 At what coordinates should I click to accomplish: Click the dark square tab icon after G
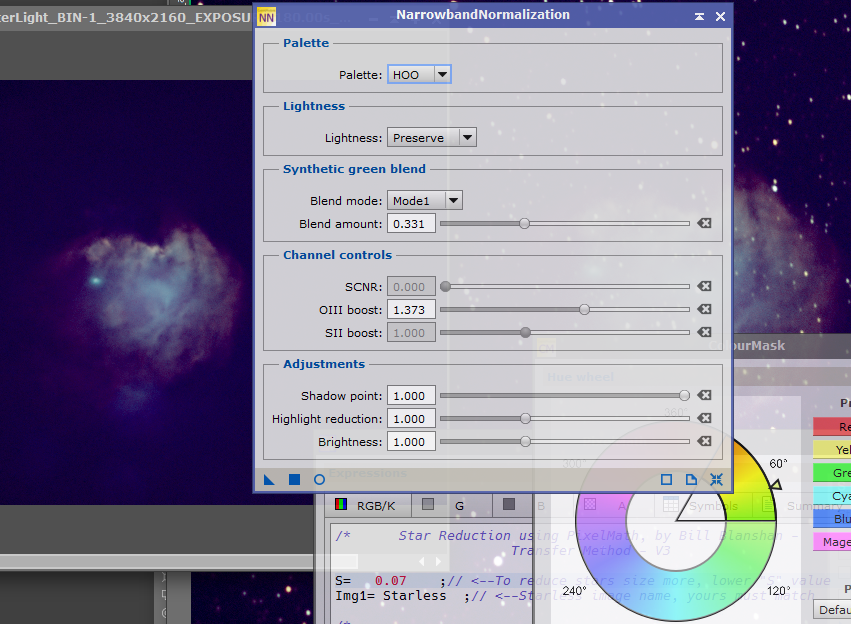click(509, 505)
